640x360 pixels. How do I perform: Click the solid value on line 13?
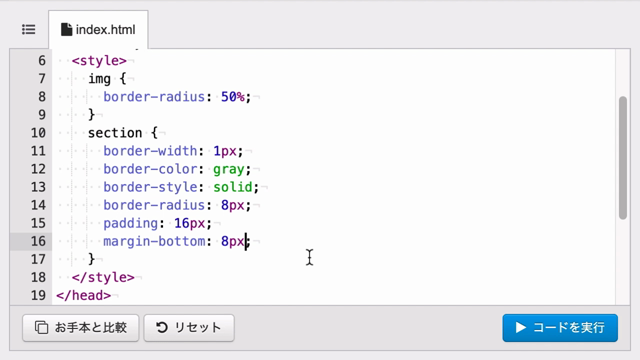point(233,187)
